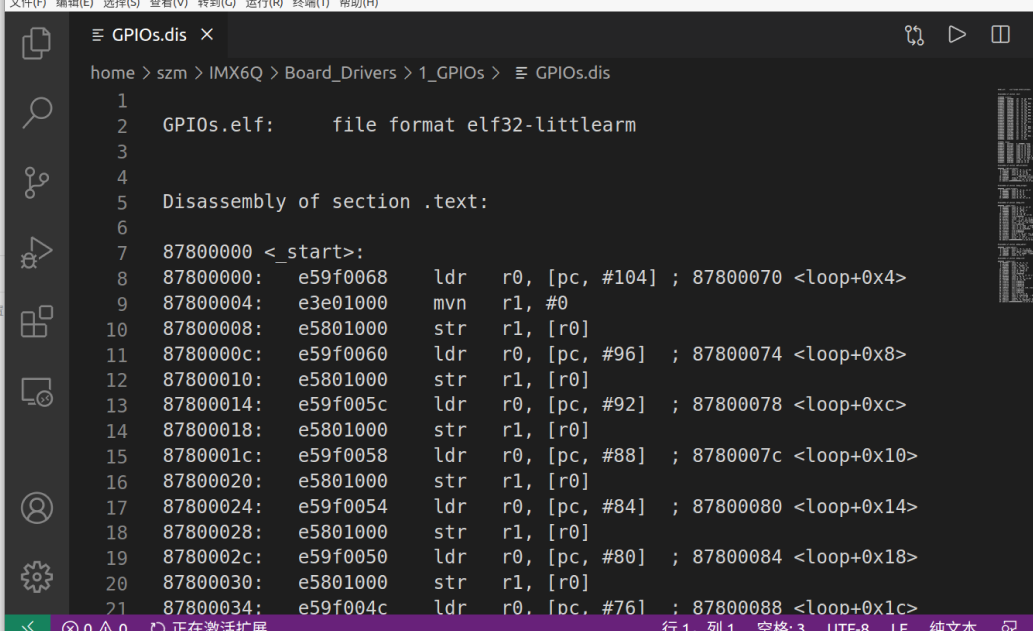1033x631 pixels.
Task: Open the source control graph icon
Action: click(x=913, y=33)
